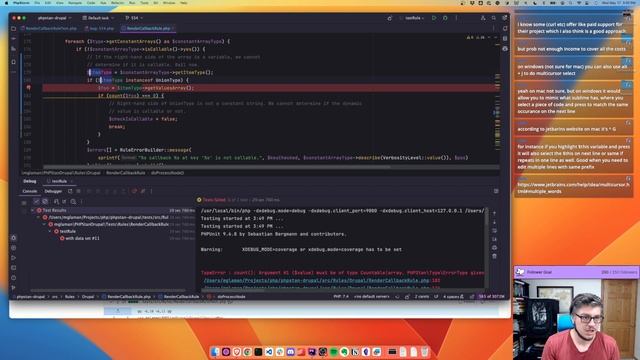The image size is (640, 360).
Task: Click the 4 spaces indent setting in status bar
Action: tap(451, 297)
